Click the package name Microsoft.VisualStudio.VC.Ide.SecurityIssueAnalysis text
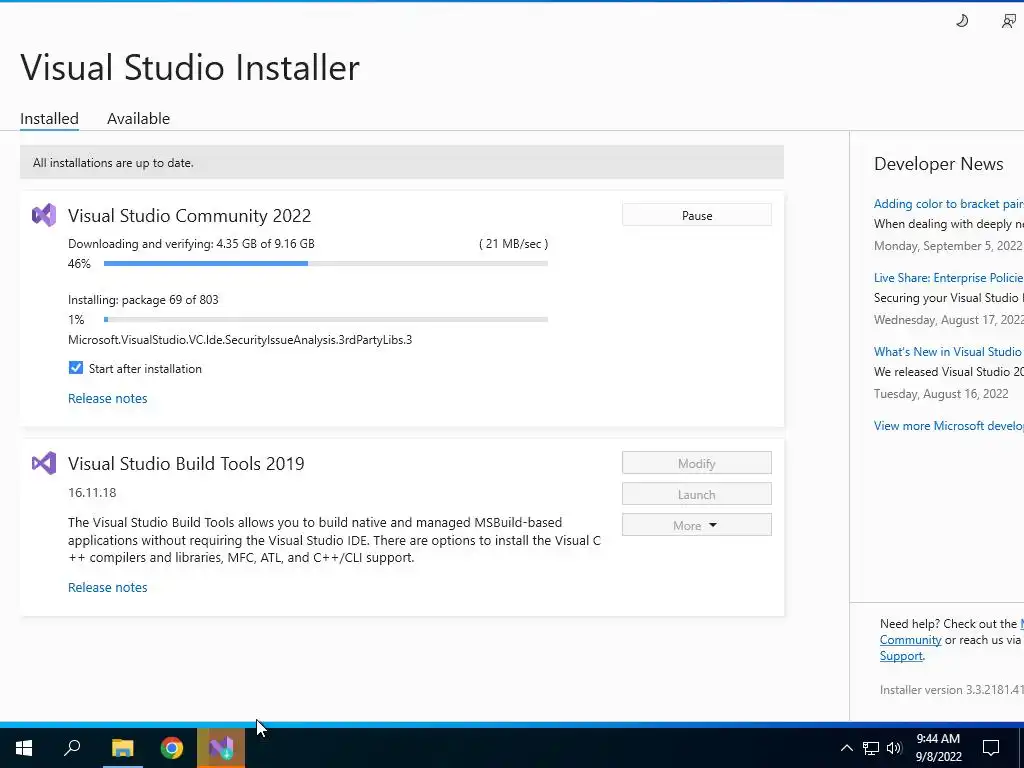 point(240,340)
